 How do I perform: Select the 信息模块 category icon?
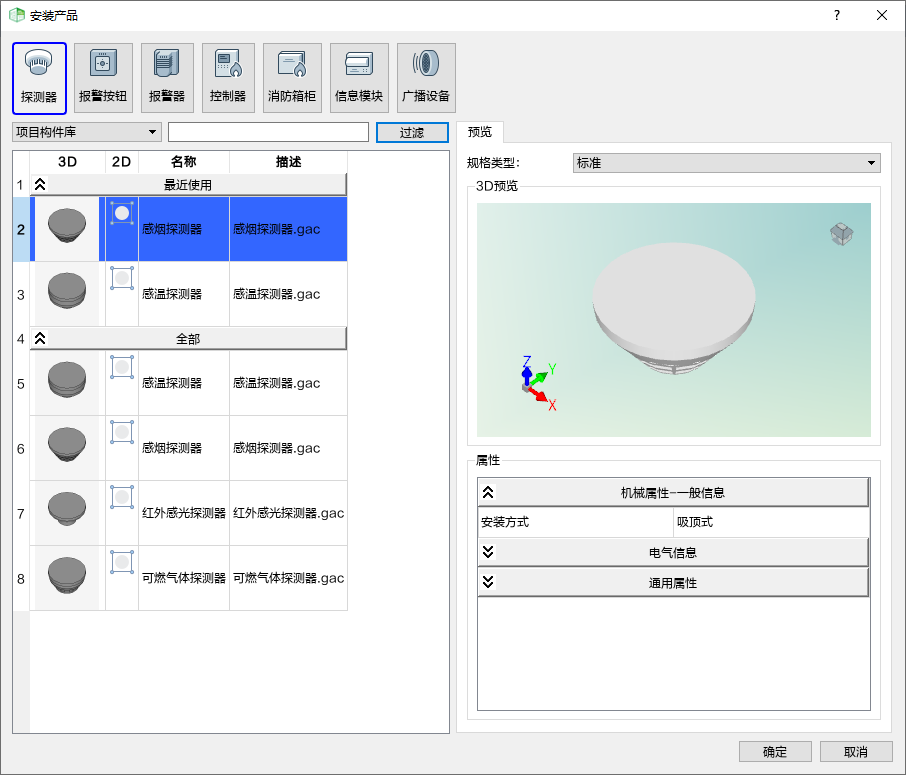point(359,78)
